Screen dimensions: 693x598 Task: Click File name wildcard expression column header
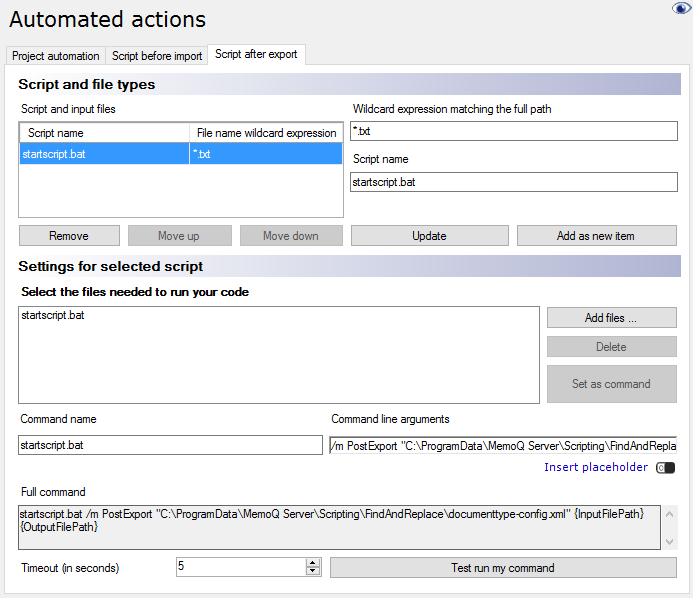266,133
